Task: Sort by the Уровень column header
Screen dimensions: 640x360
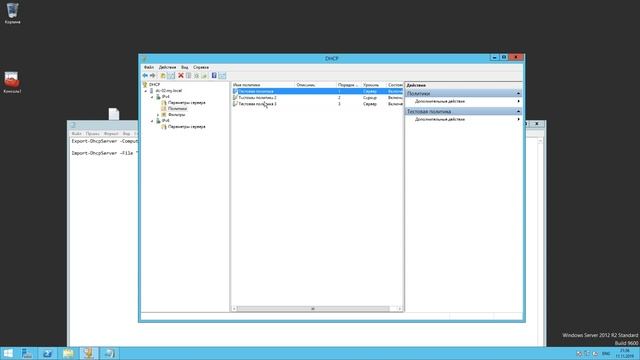Action: [x=373, y=85]
